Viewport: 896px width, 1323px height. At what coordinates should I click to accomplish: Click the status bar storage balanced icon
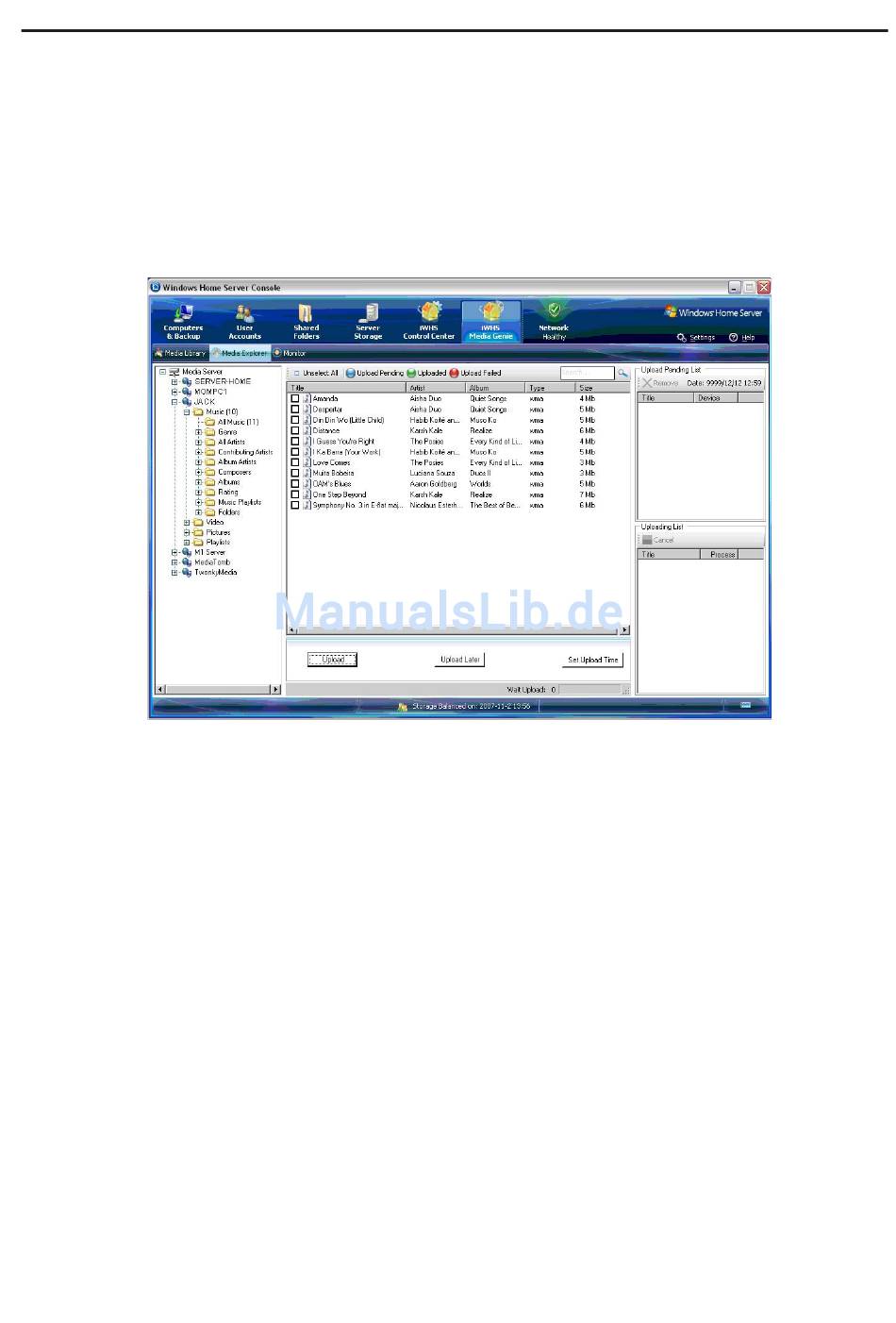403,706
